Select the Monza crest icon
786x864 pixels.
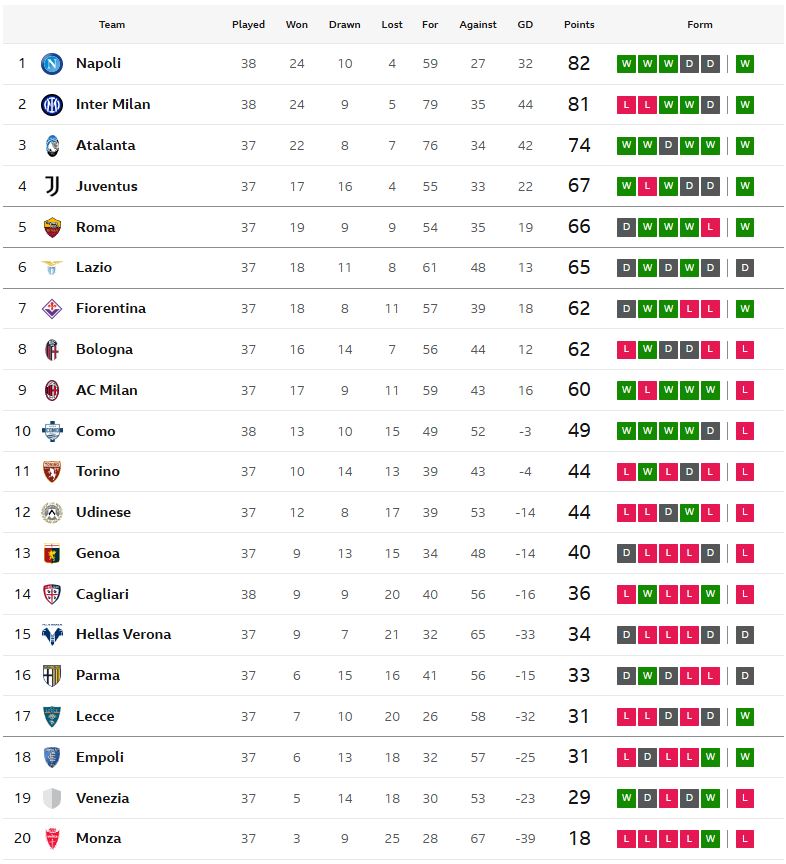coord(52,839)
